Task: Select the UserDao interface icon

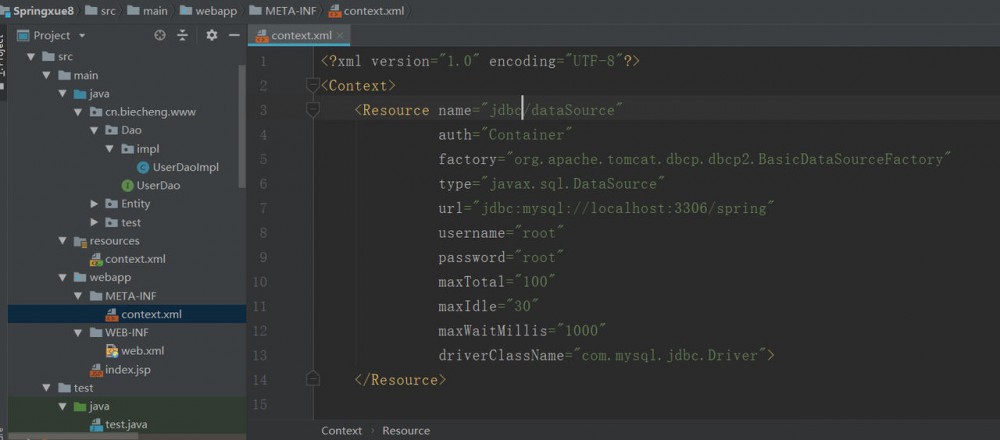Action: (x=127, y=186)
